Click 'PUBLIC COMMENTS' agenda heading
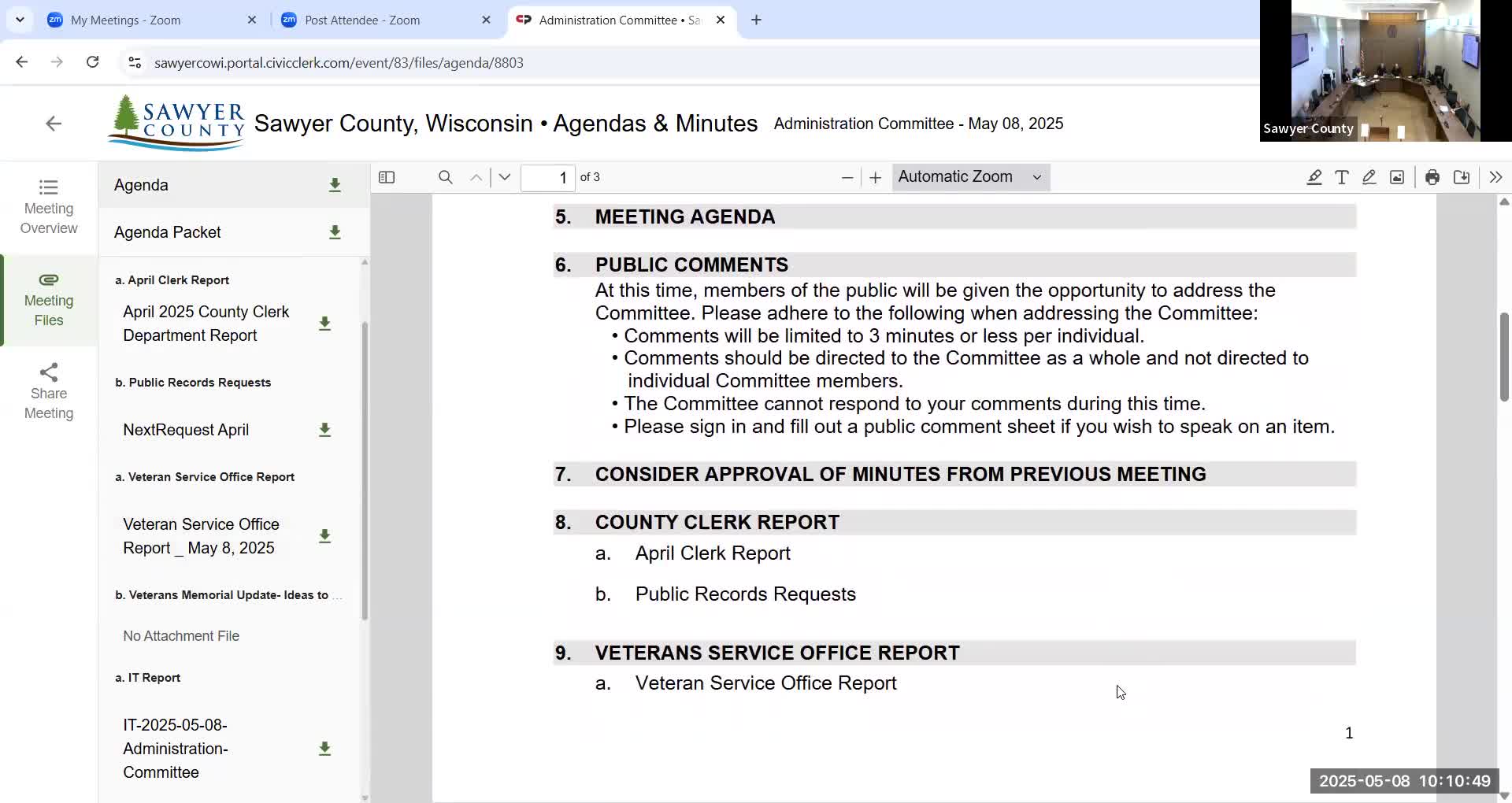The height and width of the screenshot is (803, 1512). pyautogui.click(x=691, y=265)
